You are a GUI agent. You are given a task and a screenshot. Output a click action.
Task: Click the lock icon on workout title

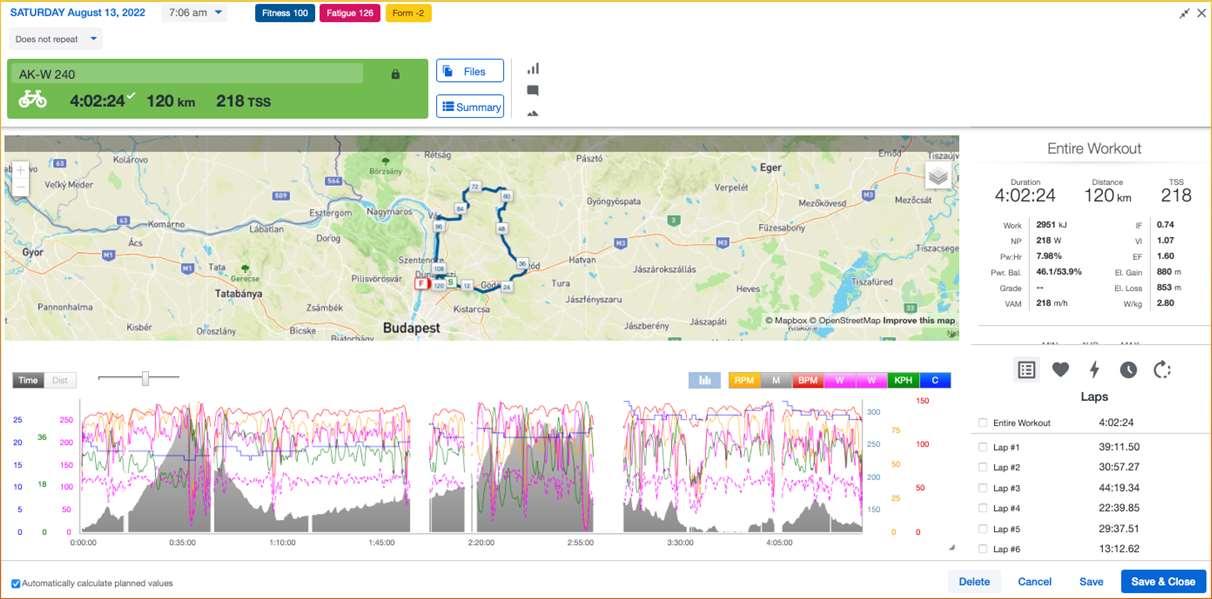point(395,74)
